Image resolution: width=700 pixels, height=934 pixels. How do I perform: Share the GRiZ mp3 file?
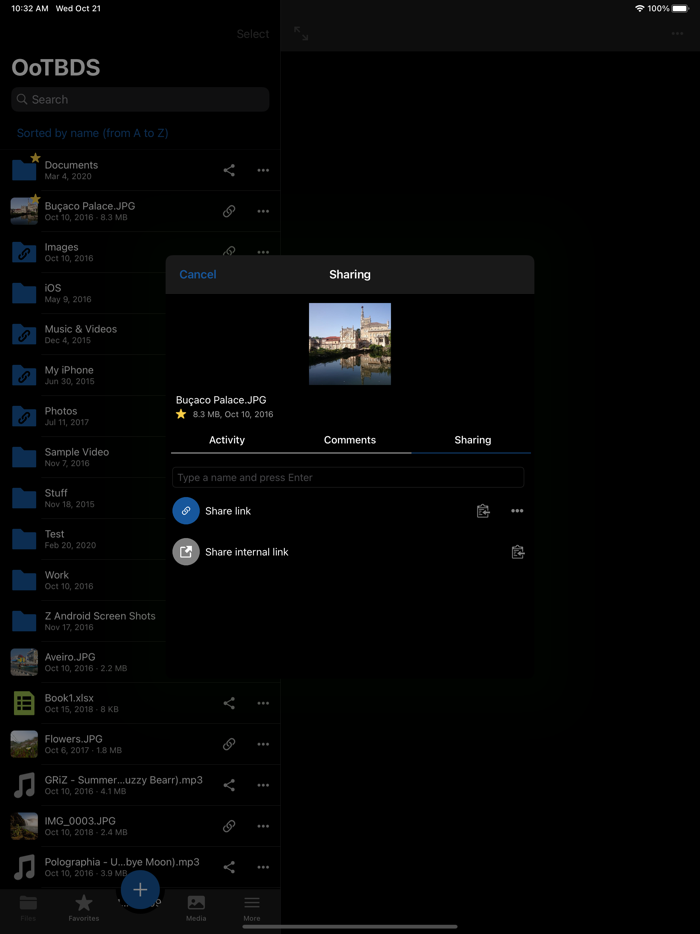(229, 785)
